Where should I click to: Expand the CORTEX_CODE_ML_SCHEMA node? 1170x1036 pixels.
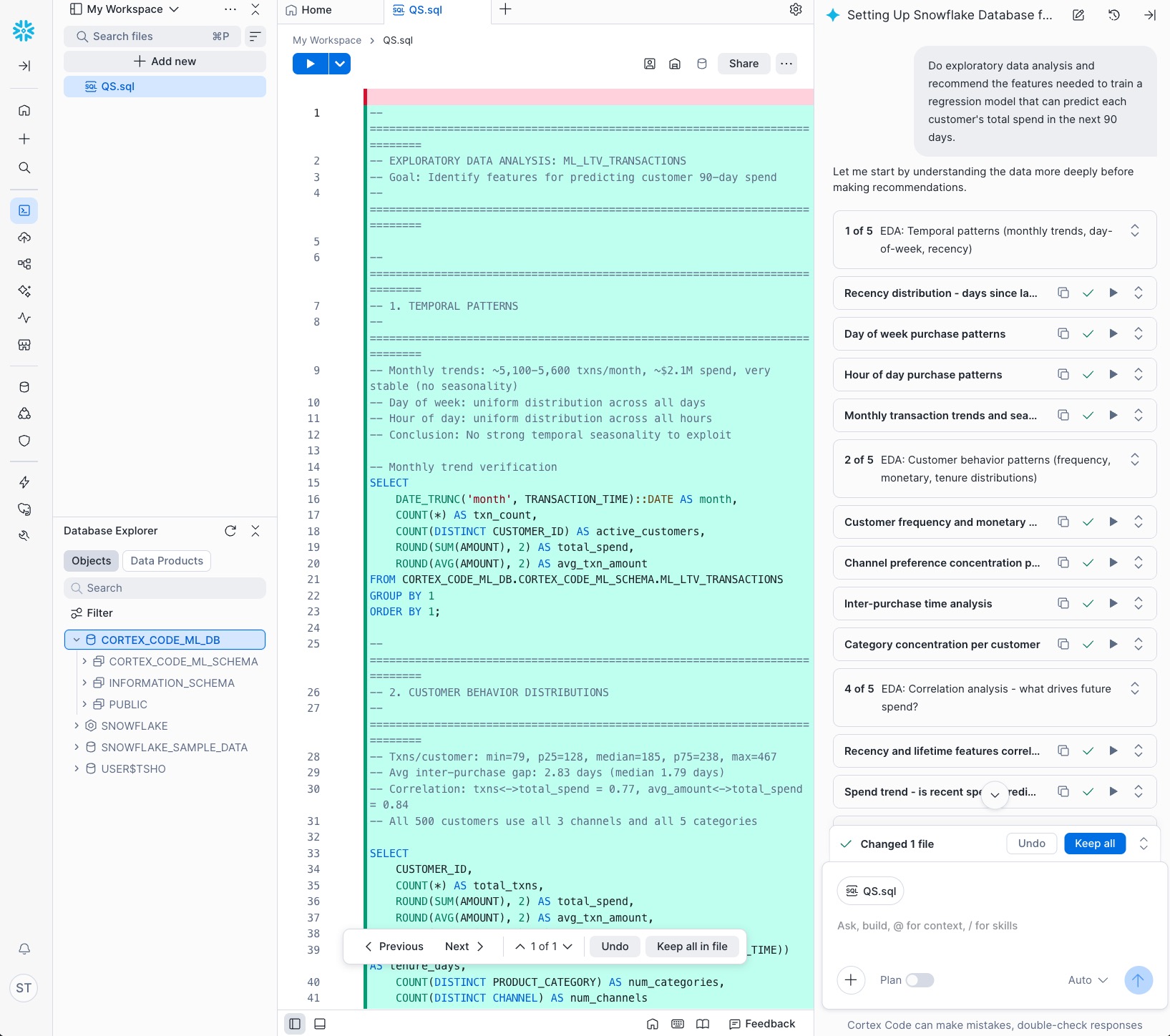[84, 661]
